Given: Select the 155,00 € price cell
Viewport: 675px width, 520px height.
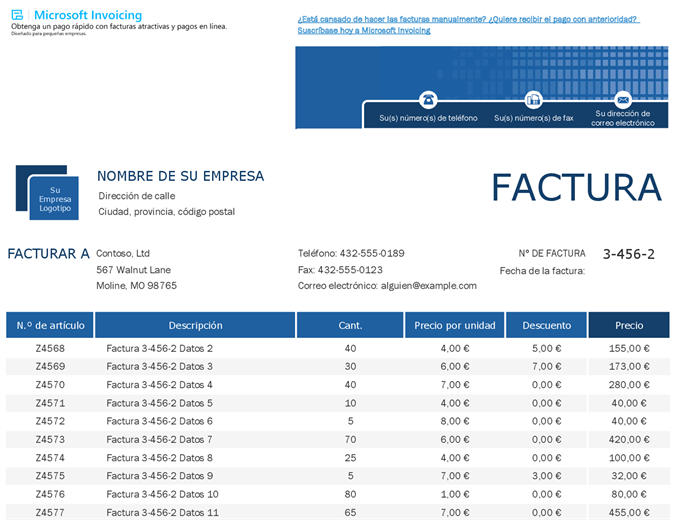Looking at the screenshot, I should point(629,348).
